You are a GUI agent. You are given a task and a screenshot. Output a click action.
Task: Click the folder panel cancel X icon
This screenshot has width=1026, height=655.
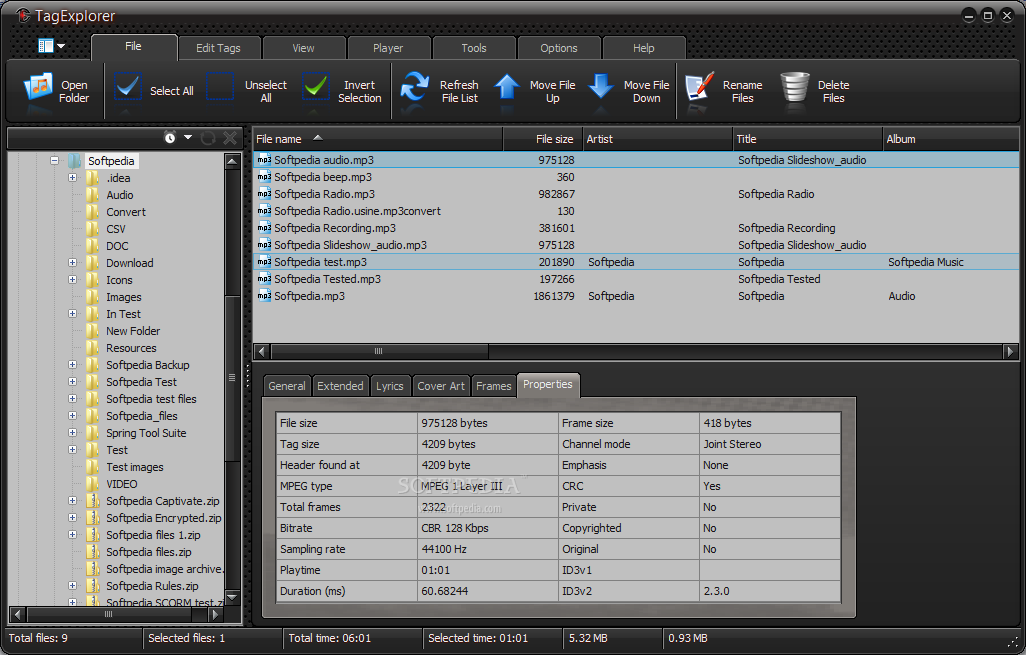[x=230, y=137]
